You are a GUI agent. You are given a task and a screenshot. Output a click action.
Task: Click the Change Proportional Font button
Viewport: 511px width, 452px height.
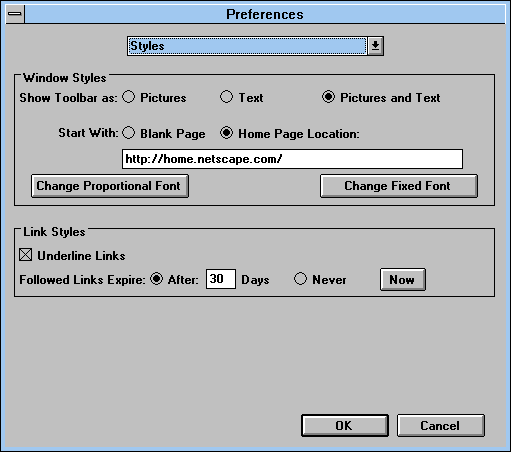(x=110, y=186)
